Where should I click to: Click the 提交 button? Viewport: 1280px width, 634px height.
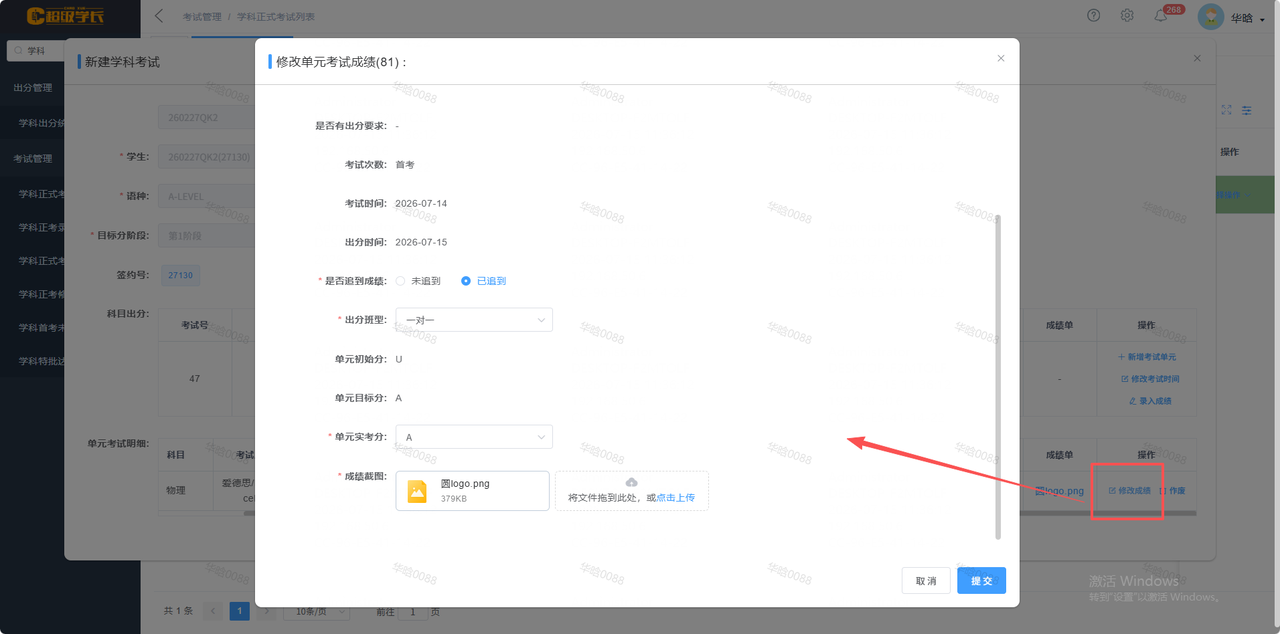pyautogui.click(x=981, y=581)
